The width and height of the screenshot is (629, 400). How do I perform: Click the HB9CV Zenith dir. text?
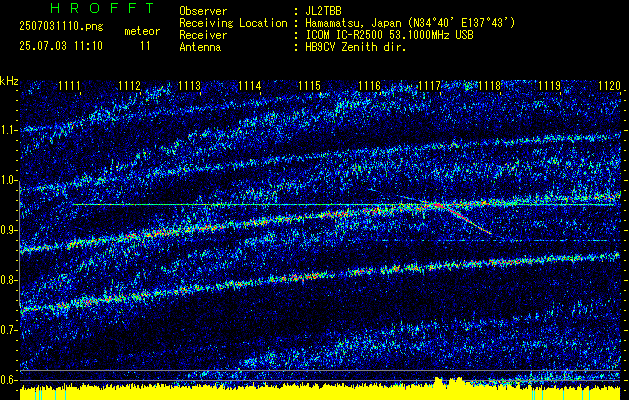[356, 47]
